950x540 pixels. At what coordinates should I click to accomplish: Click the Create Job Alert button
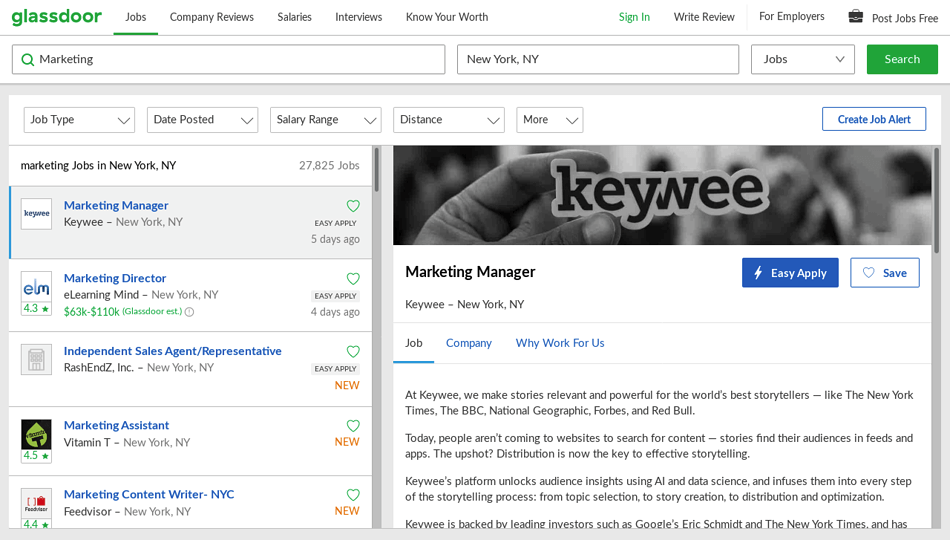click(x=874, y=119)
